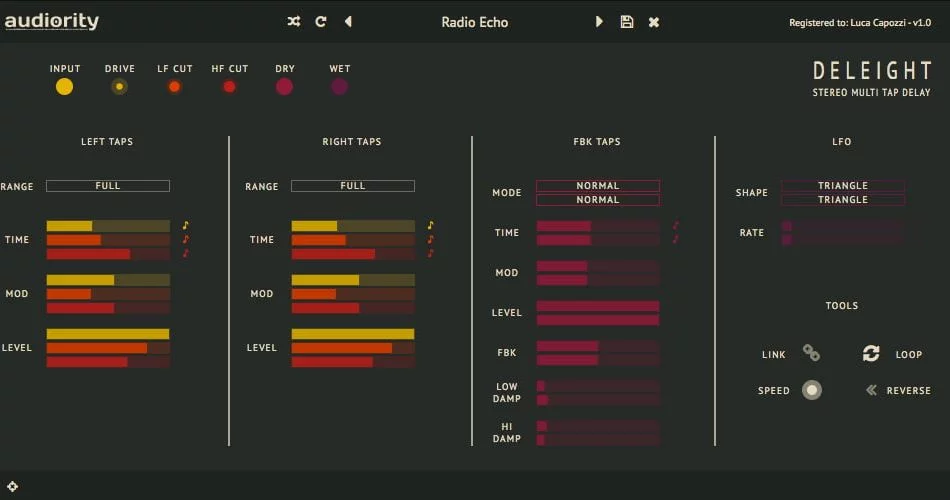Set second LOW DAMP slider
The image size is (950, 500).
pyautogui.click(x=597, y=400)
